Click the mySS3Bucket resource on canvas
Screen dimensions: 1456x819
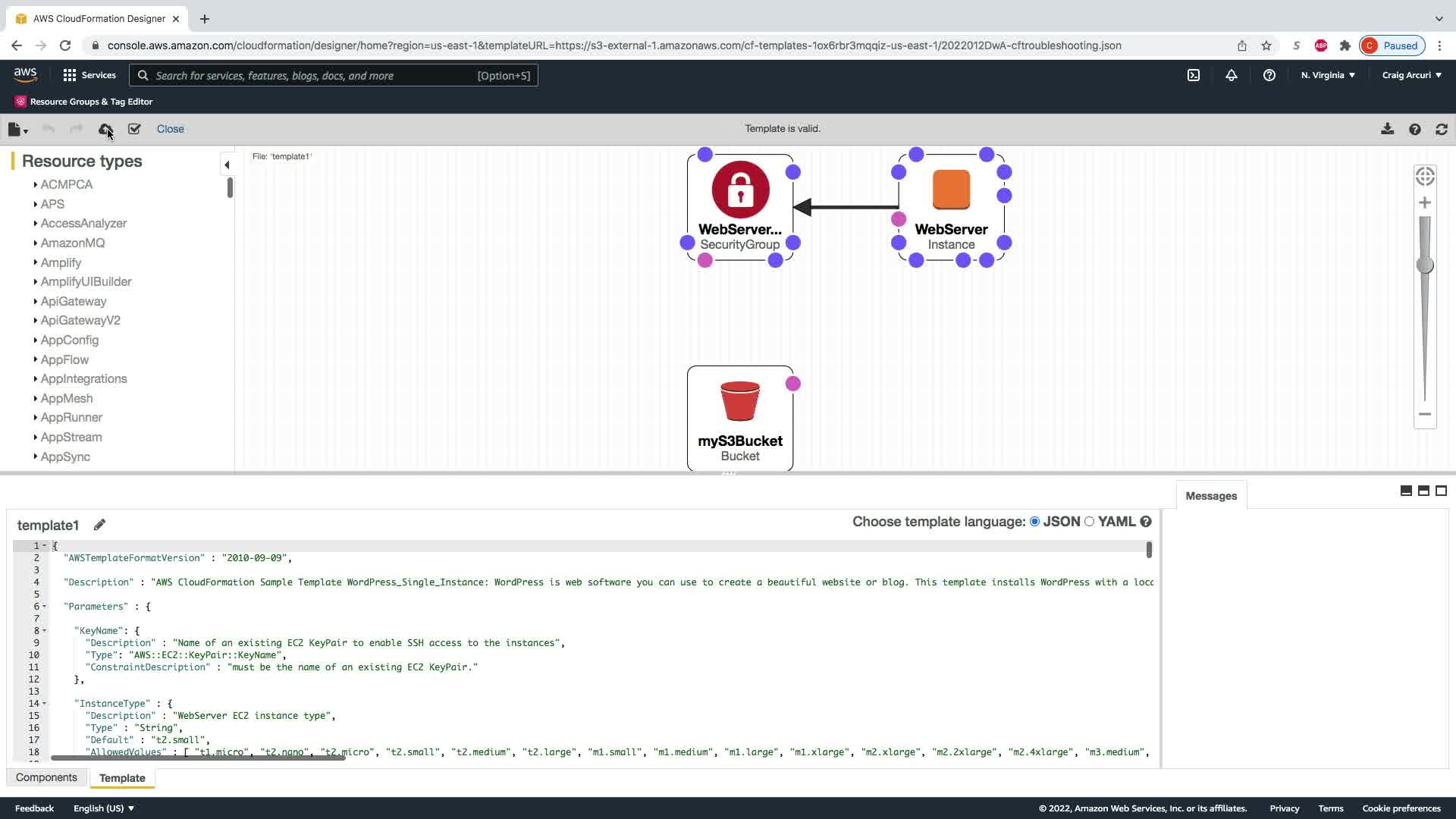(739, 418)
